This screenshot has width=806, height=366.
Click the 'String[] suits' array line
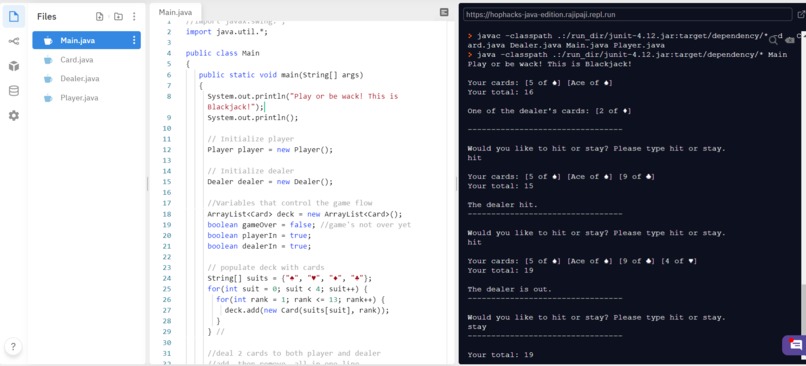click(x=289, y=278)
